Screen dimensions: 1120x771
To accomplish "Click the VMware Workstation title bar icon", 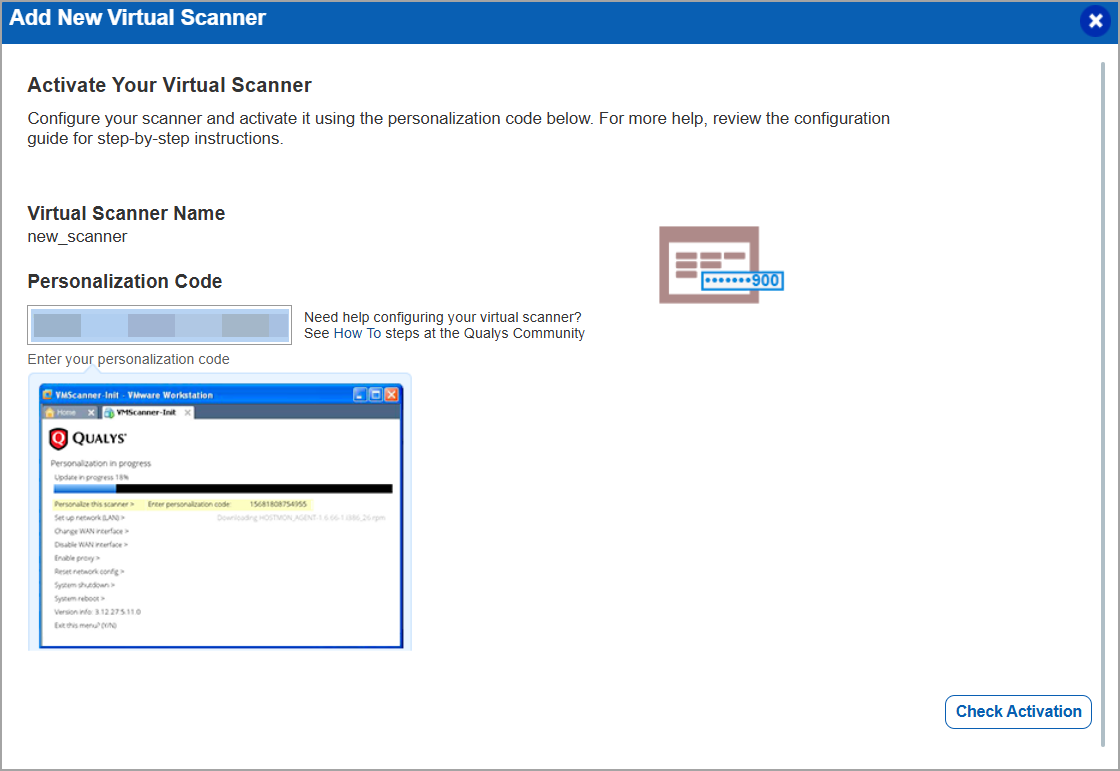I will click(x=47, y=393).
